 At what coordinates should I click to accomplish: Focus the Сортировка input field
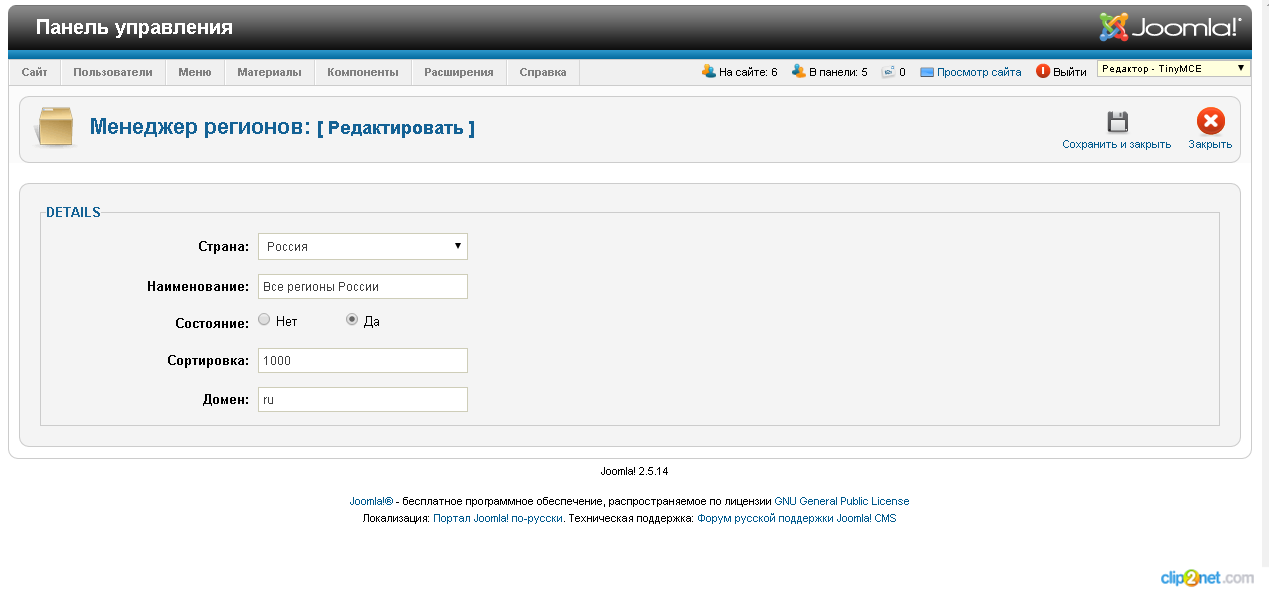[x=363, y=360]
